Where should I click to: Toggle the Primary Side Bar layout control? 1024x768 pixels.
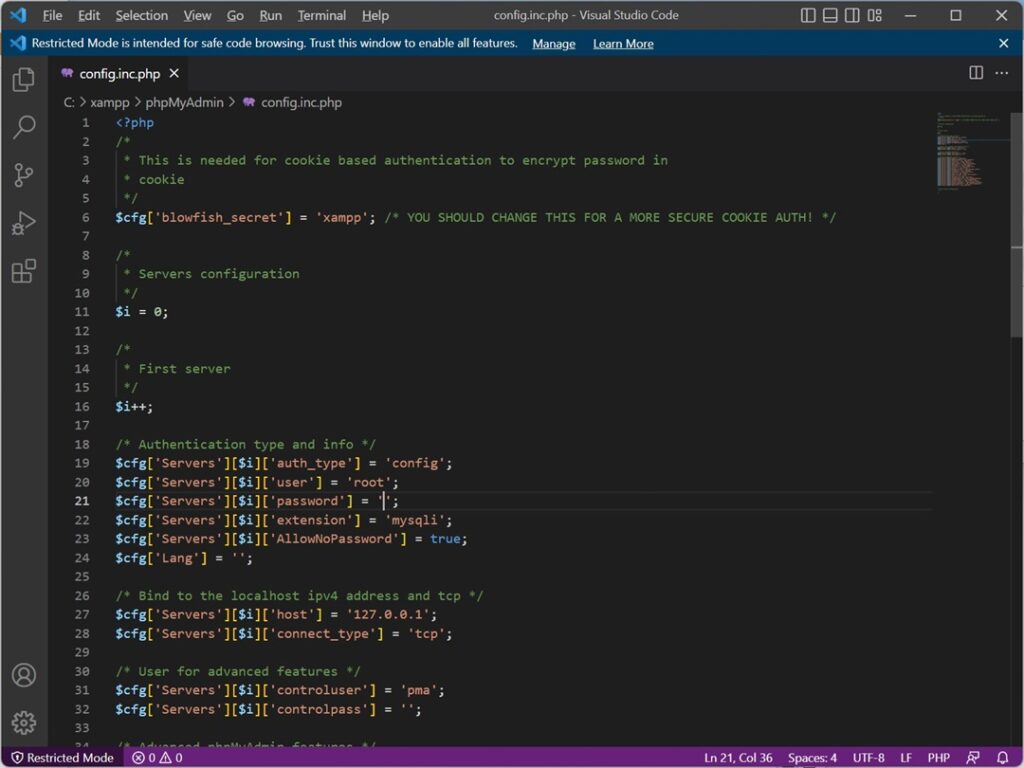(x=807, y=15)
